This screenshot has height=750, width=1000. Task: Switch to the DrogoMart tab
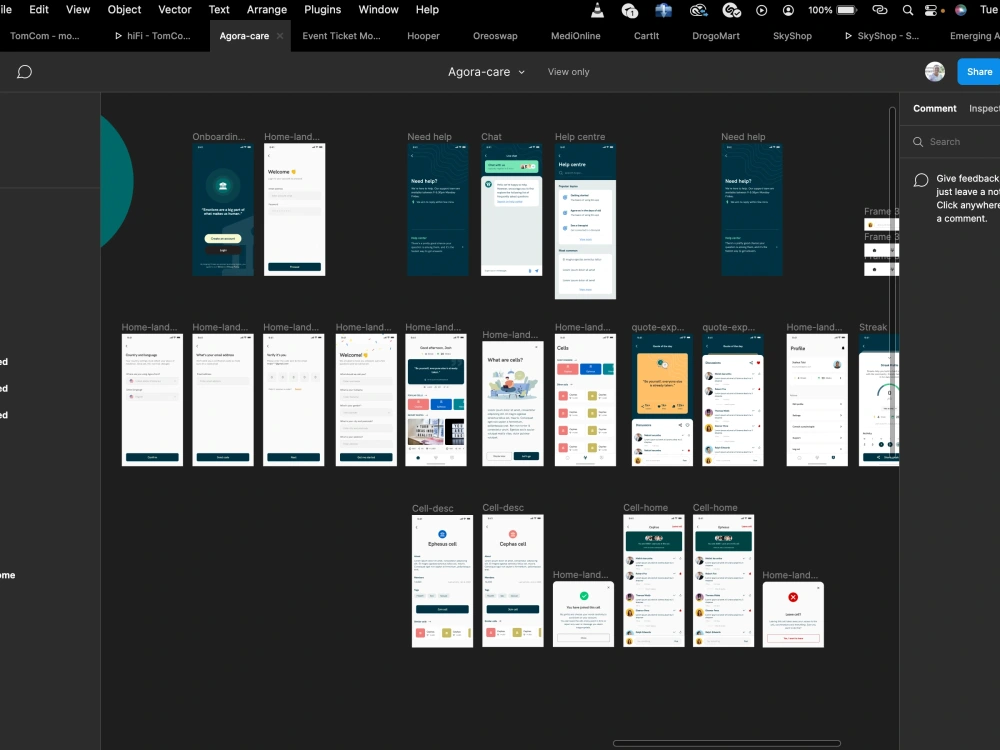[x=716, y=36]
